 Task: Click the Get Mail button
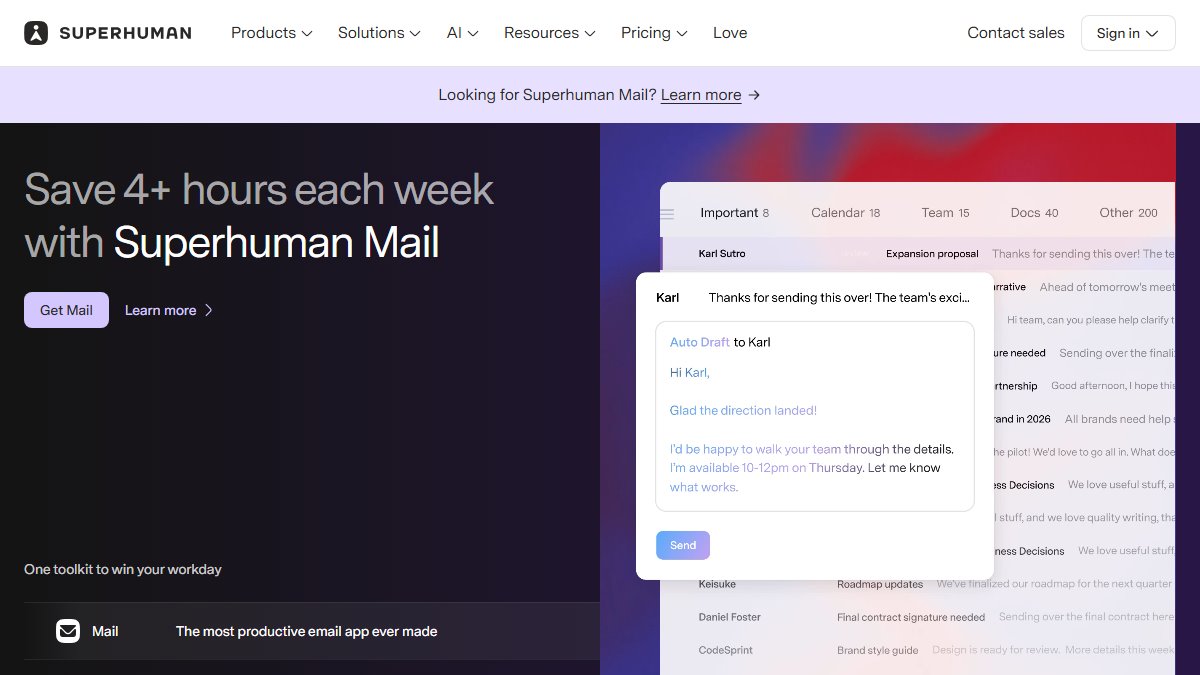point(66,310)
